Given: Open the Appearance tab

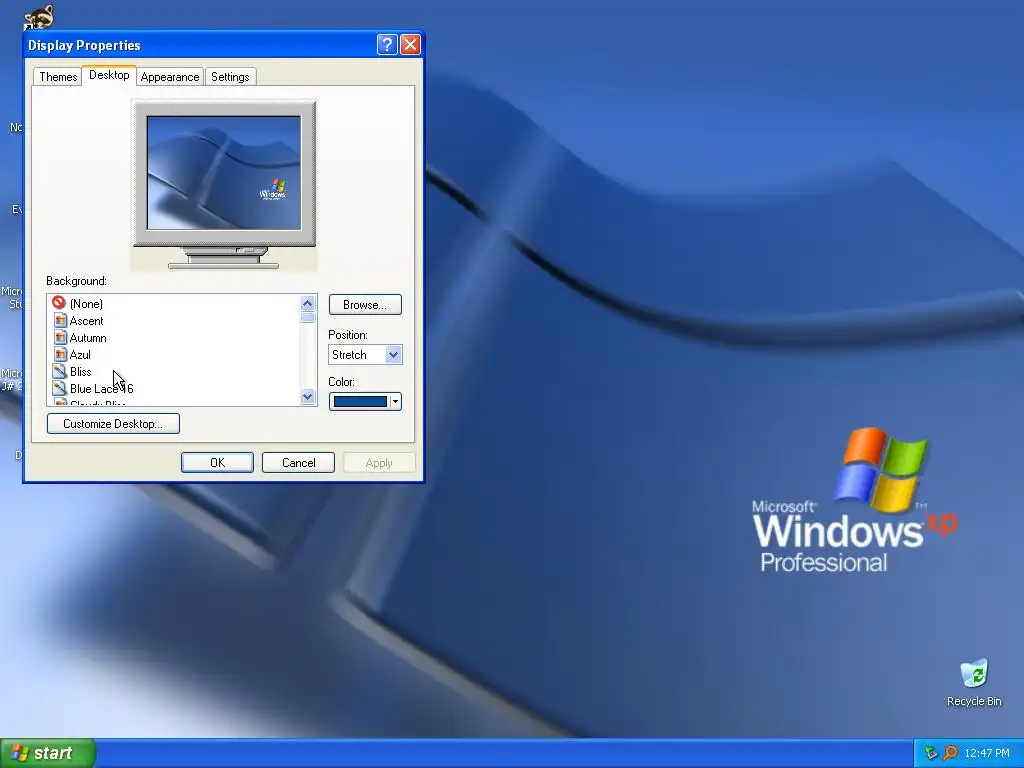Looking at the screenshot, I should [170, 76].
